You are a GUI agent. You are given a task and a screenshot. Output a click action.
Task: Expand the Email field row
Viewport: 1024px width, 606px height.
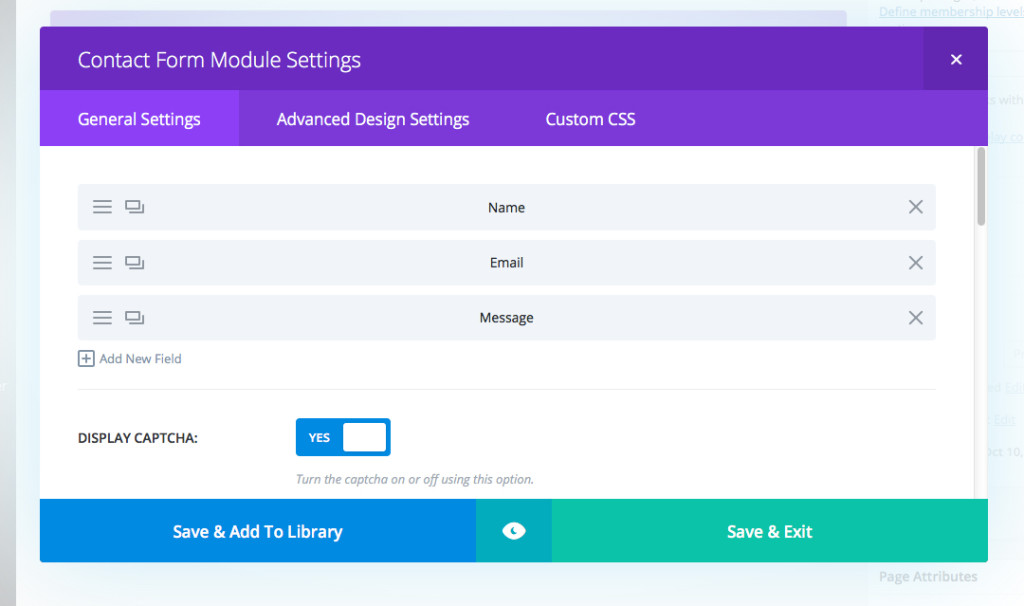tap(506, 262)
